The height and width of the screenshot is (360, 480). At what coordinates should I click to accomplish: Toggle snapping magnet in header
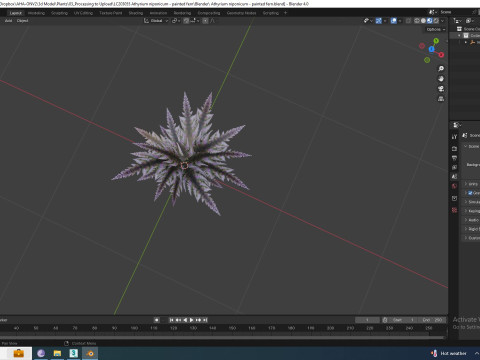coord(186,21)
